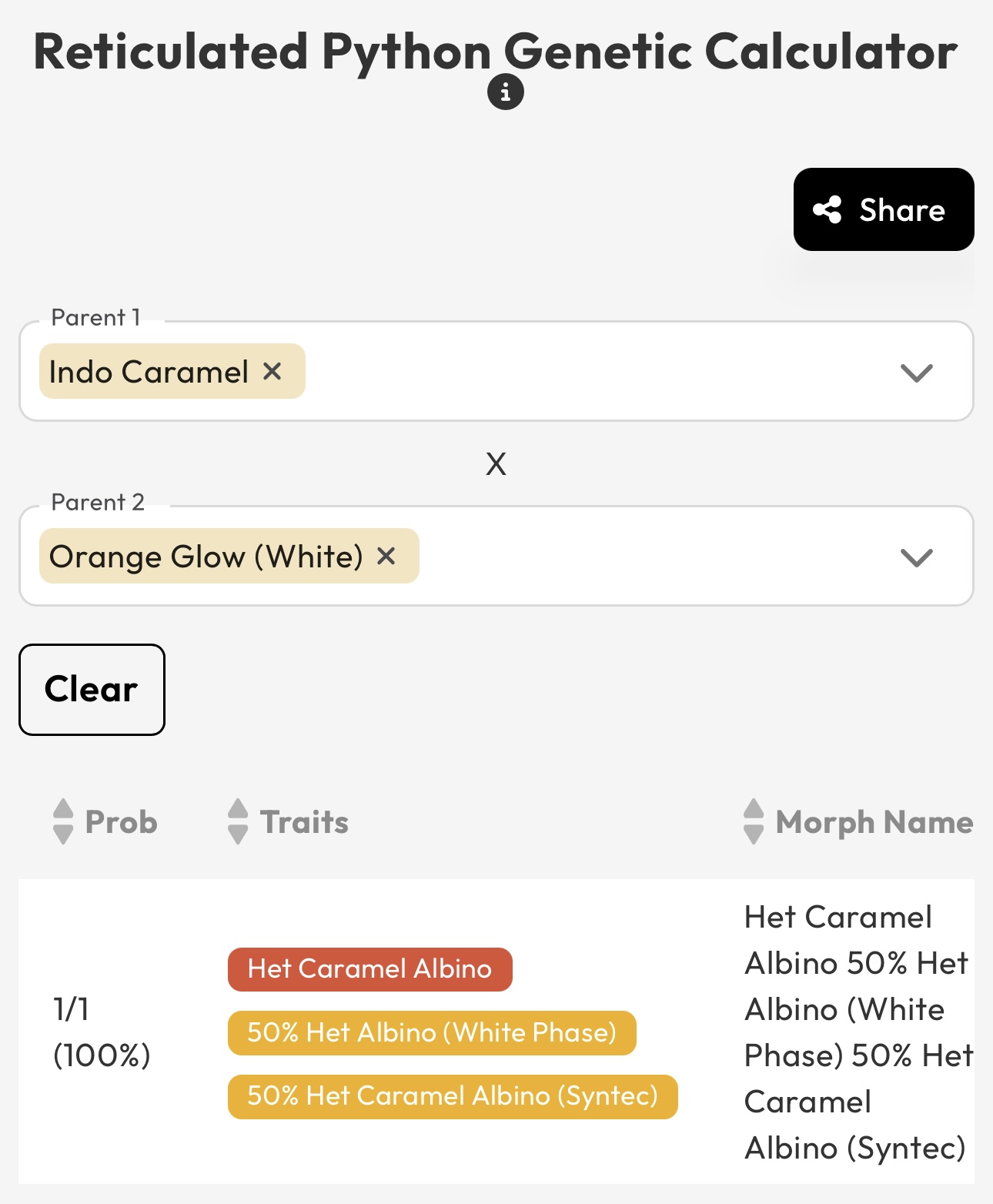Click the Morph Name column header
993x1204 pixels.
tap(874, 822)
